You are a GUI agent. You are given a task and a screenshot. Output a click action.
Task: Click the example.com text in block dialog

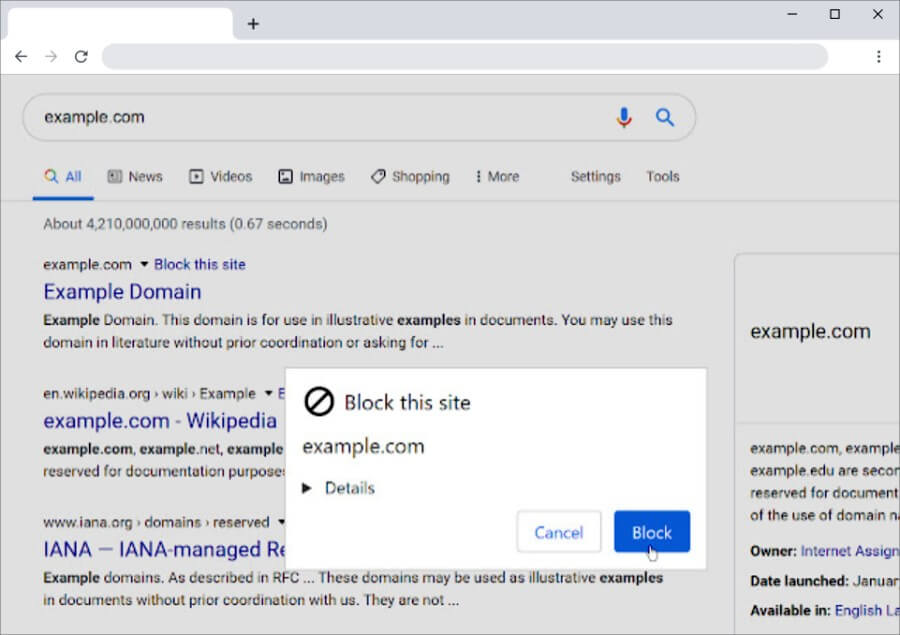tap(363, 447)
